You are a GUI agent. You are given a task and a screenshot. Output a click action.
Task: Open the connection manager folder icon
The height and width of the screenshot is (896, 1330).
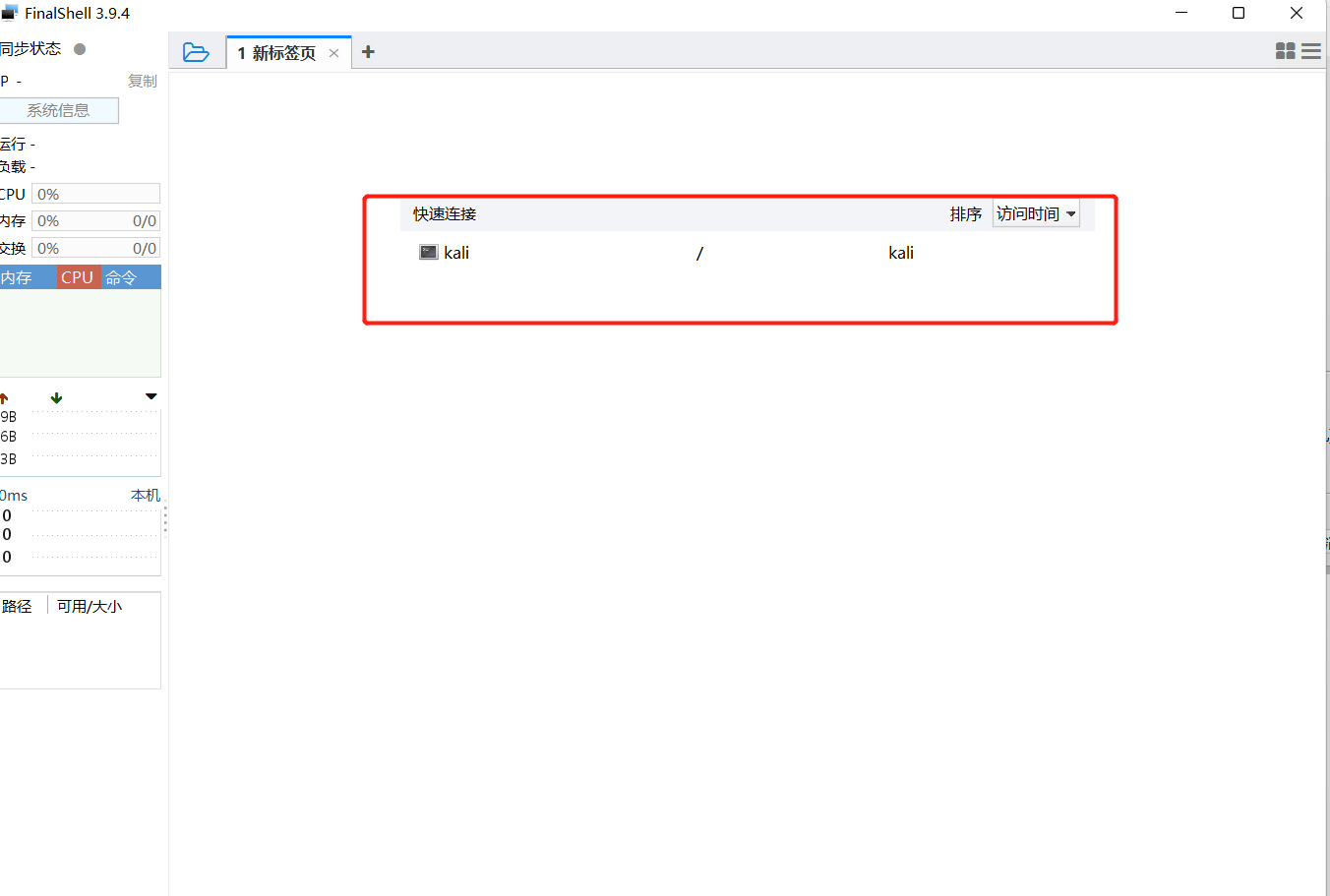tap(196, 52)
